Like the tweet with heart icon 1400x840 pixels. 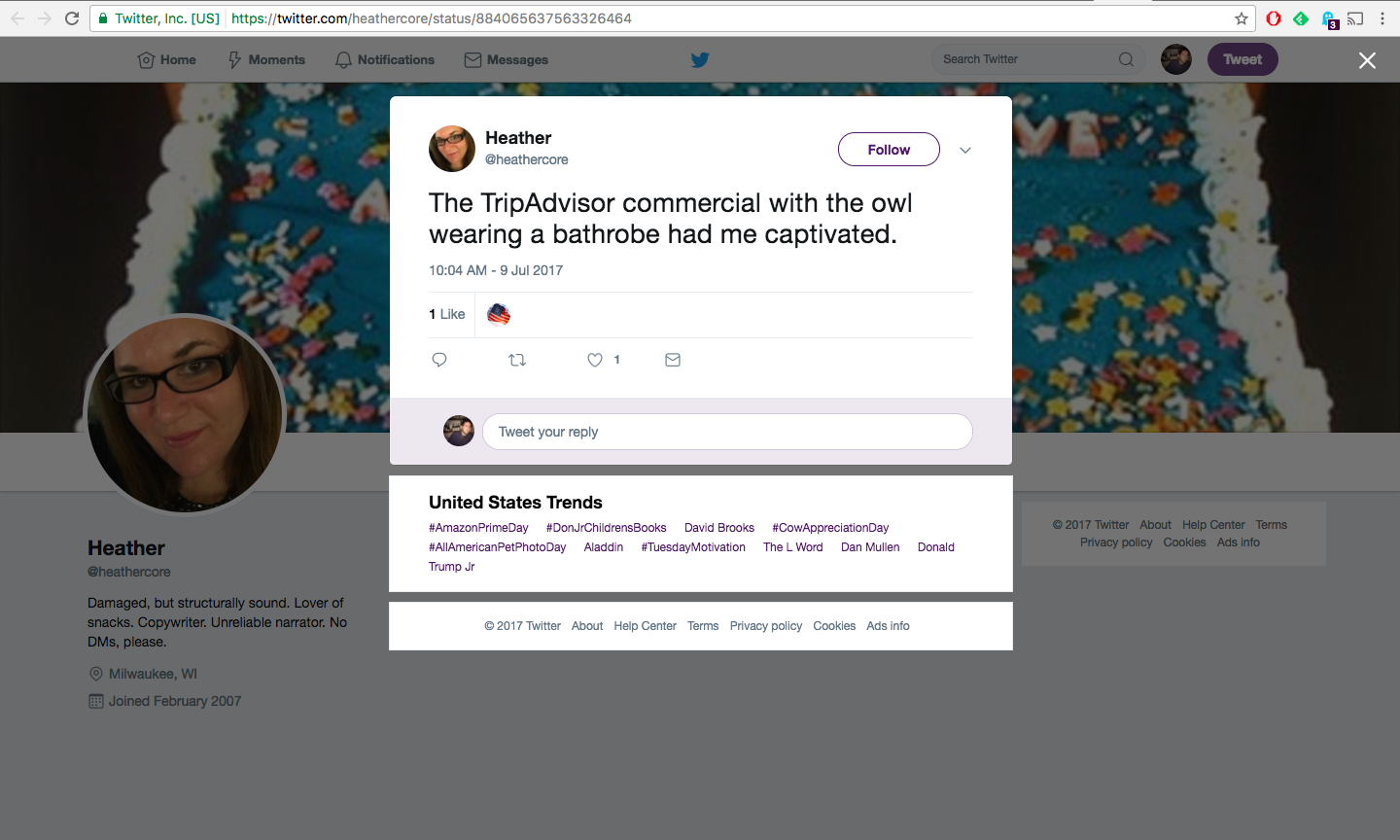595,360
